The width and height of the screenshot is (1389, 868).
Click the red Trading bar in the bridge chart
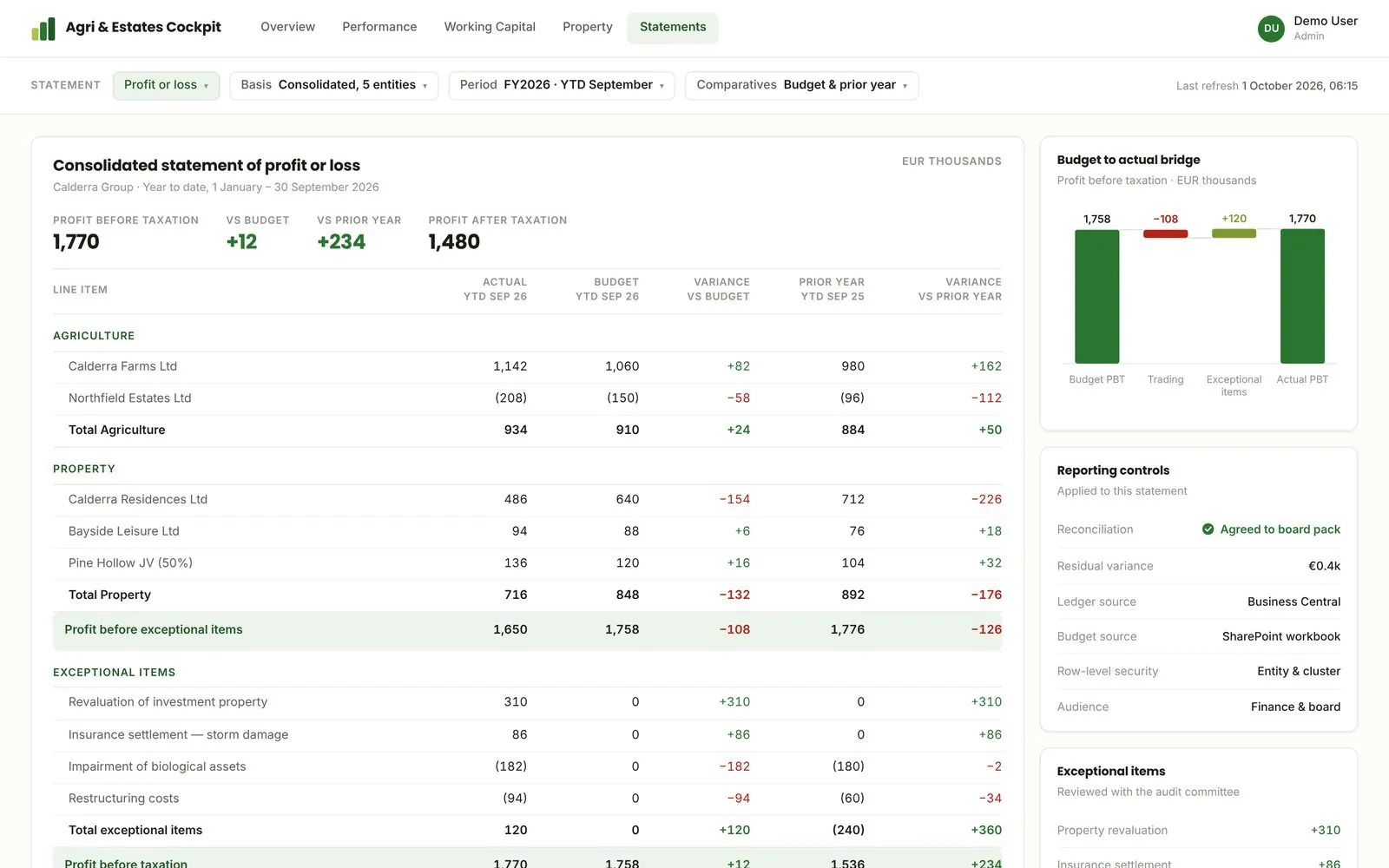(1165, 233)
